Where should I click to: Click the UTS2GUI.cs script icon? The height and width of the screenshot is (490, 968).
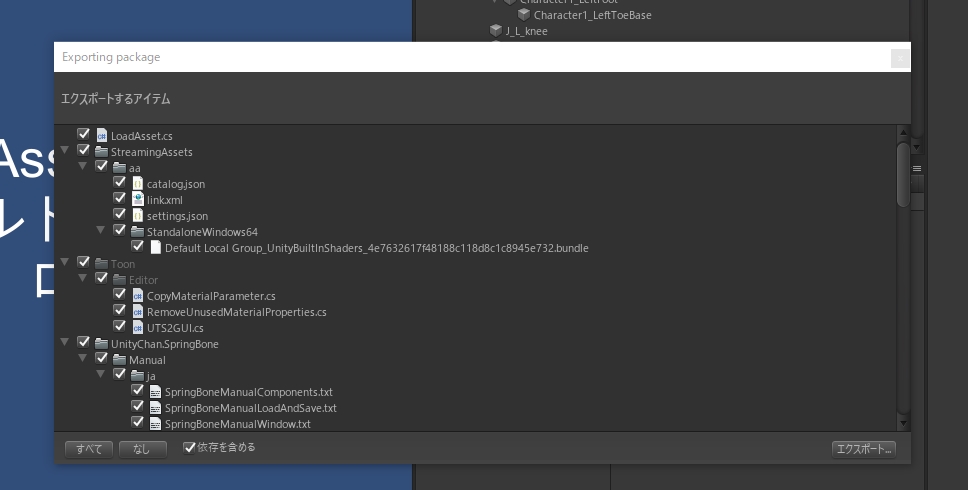138,328
